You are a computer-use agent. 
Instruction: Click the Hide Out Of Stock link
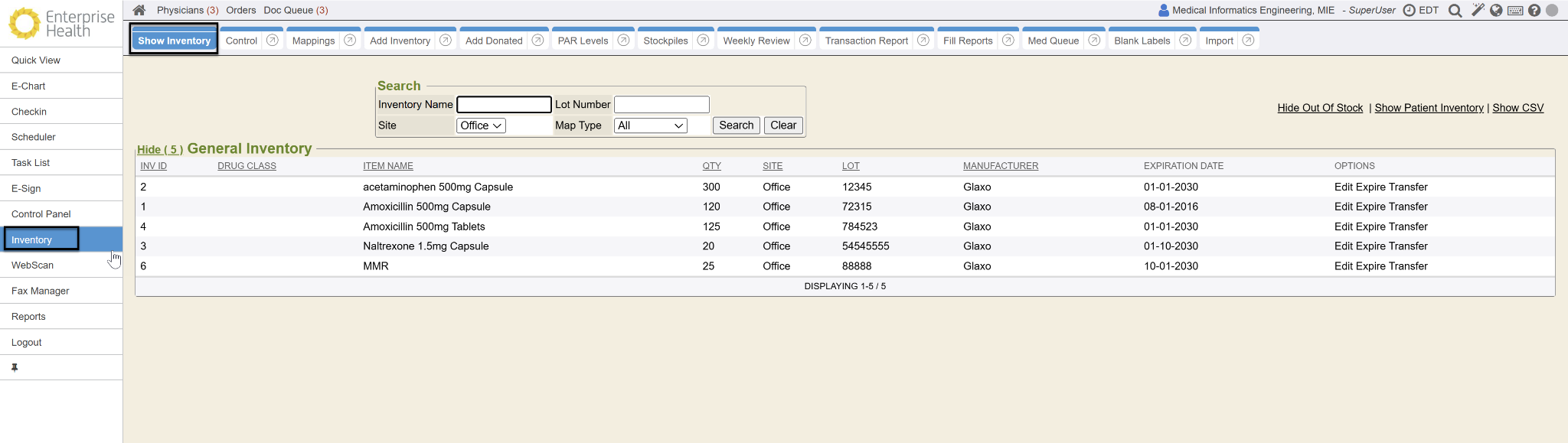pyautogui.click(x=1320, y=108)
